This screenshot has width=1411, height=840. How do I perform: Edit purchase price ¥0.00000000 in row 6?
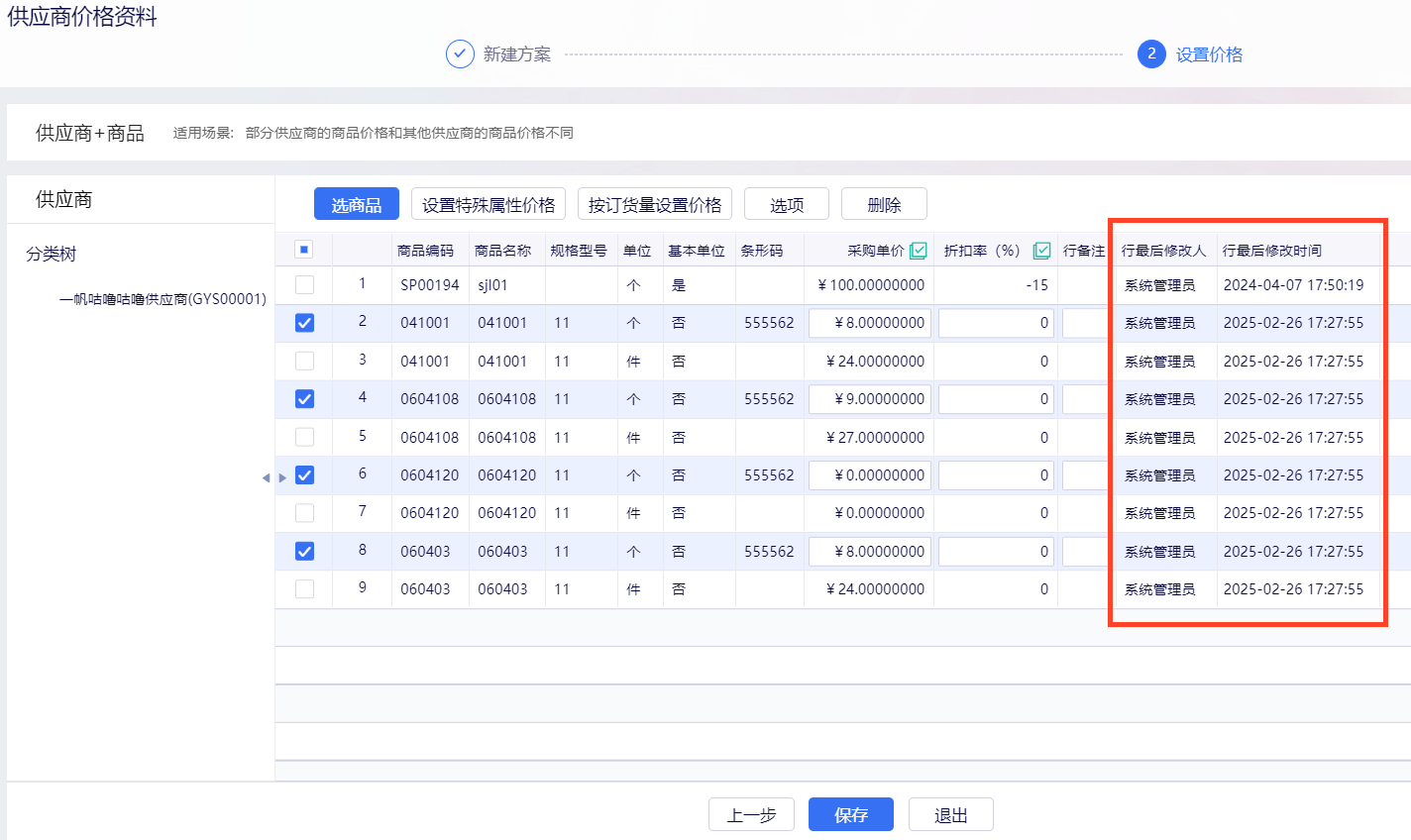(870, 475)
